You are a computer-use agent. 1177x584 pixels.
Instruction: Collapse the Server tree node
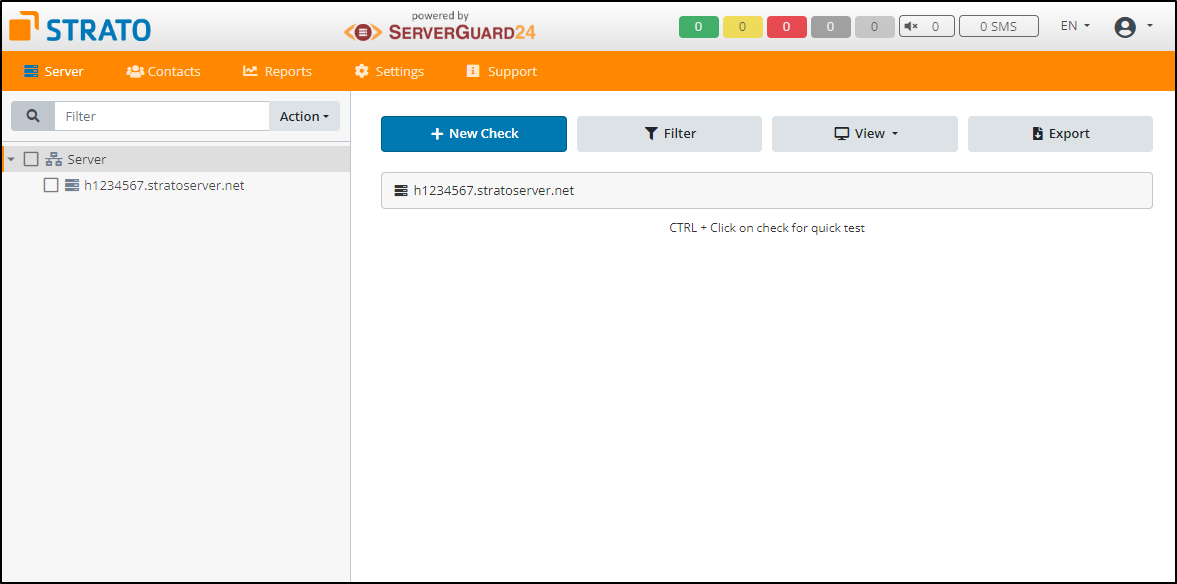[10, 158]
